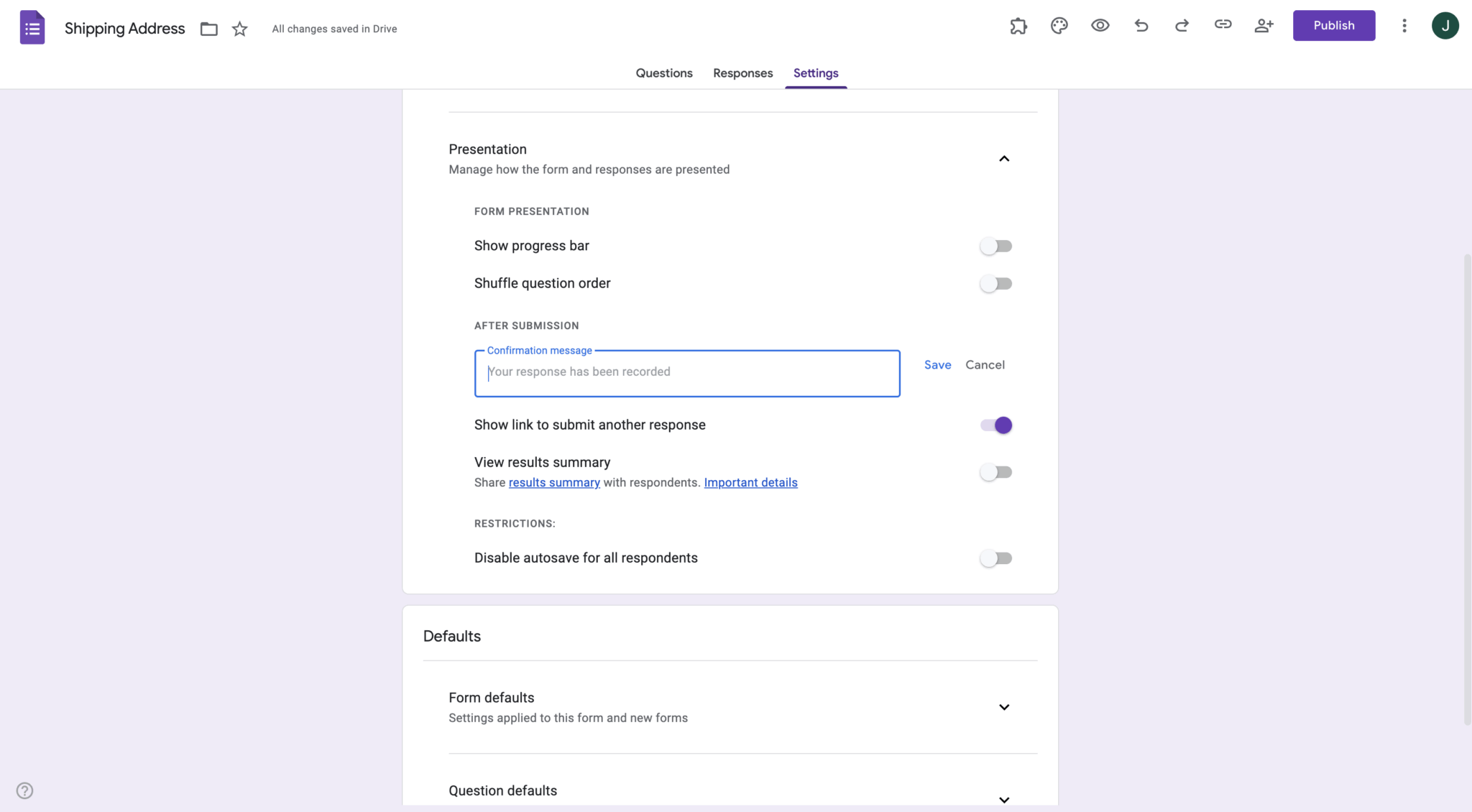Click the Publish button

point(1333,25)
